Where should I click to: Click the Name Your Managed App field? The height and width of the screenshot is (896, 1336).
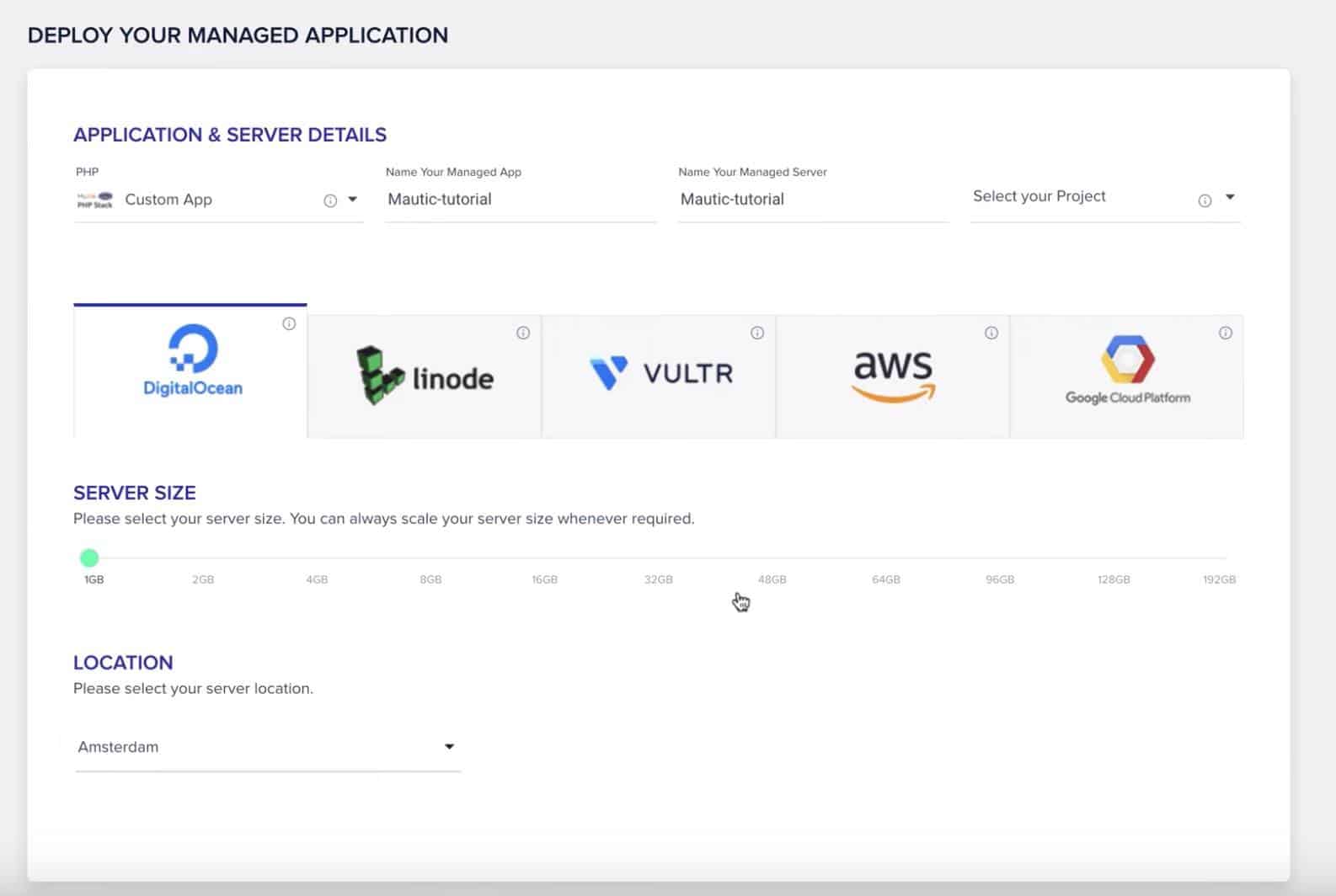point(521,200)
